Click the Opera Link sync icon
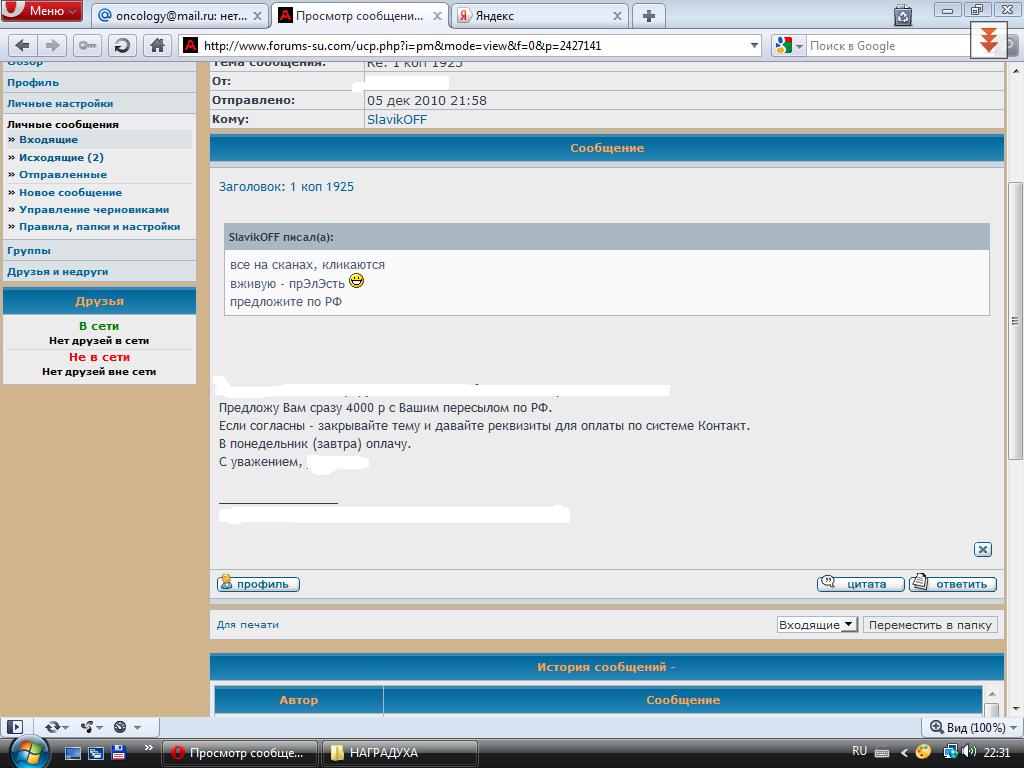 click(x=56, y=726)
